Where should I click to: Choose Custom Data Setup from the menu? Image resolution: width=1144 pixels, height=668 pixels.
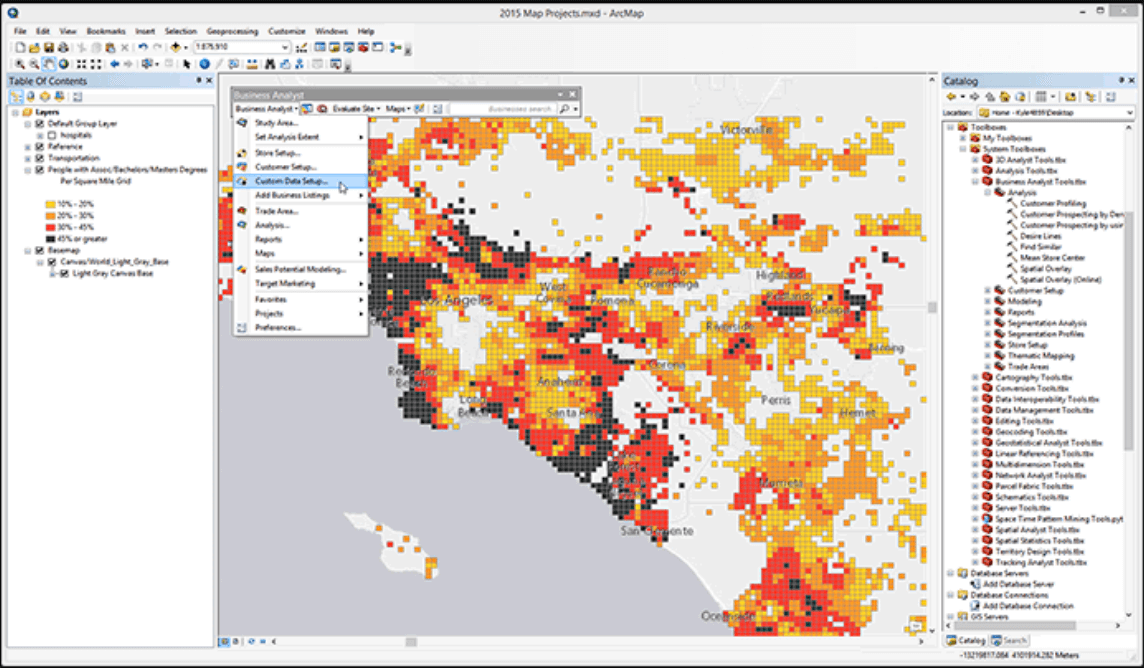tap(289, 181)
